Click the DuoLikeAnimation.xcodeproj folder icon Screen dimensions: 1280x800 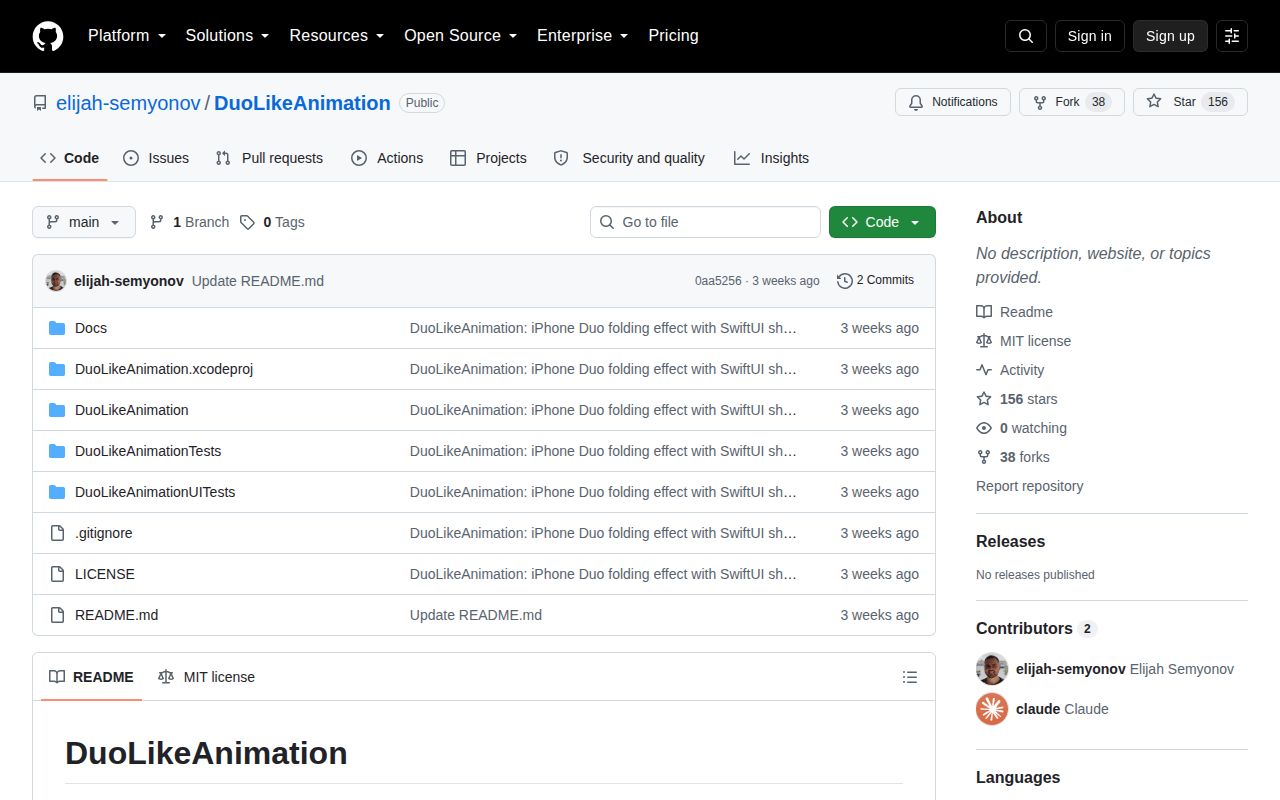(x=57, y=369)
